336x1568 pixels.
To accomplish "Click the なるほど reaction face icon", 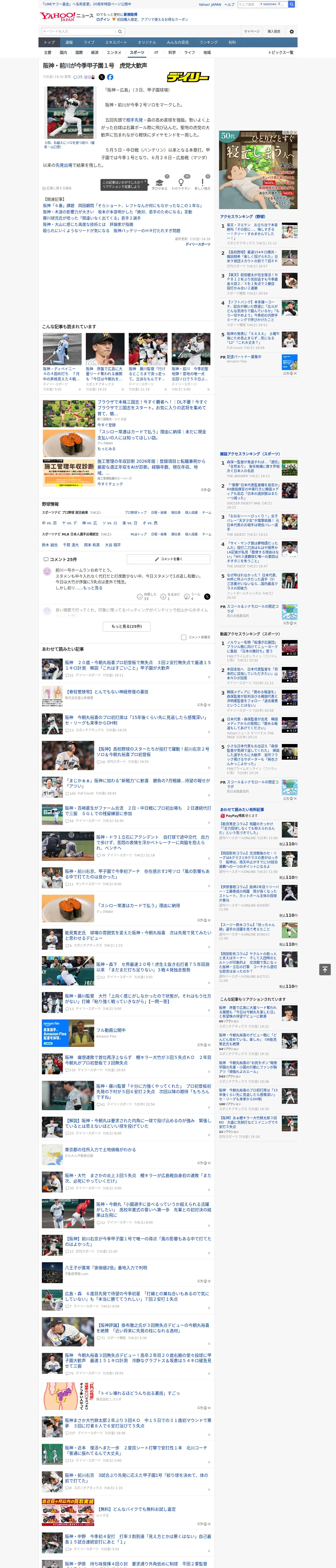I will (164, 597).
